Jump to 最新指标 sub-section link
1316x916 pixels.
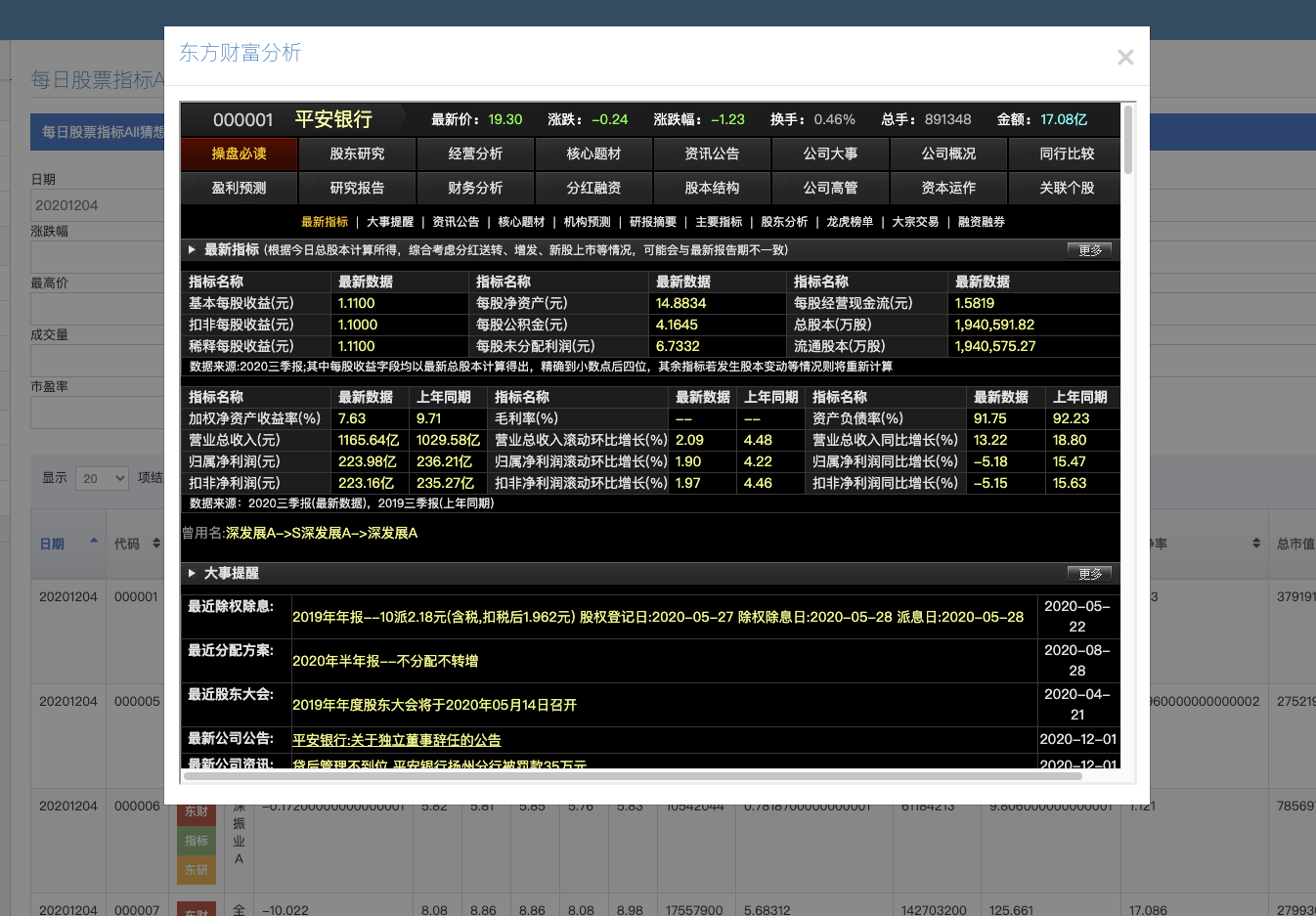click(x=325, y=222)
